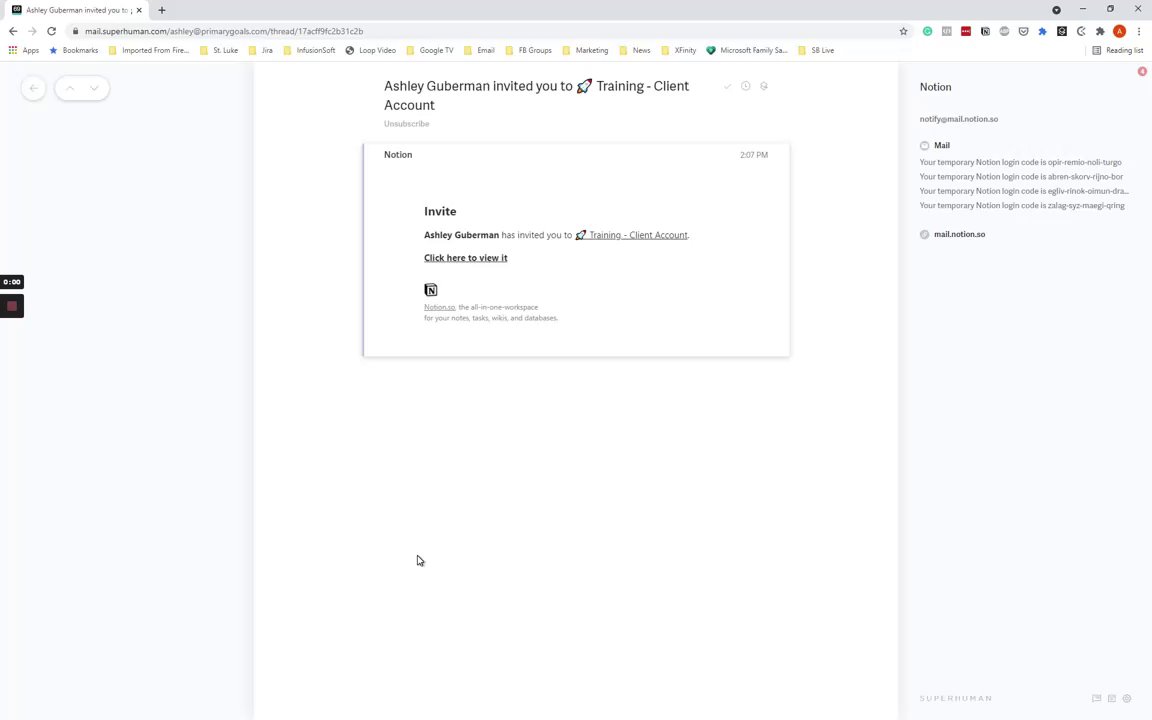Screen dimensions: 1152x720
Task: Click the Superhuman chat icon at bottom right
Action: [1096, 698]
